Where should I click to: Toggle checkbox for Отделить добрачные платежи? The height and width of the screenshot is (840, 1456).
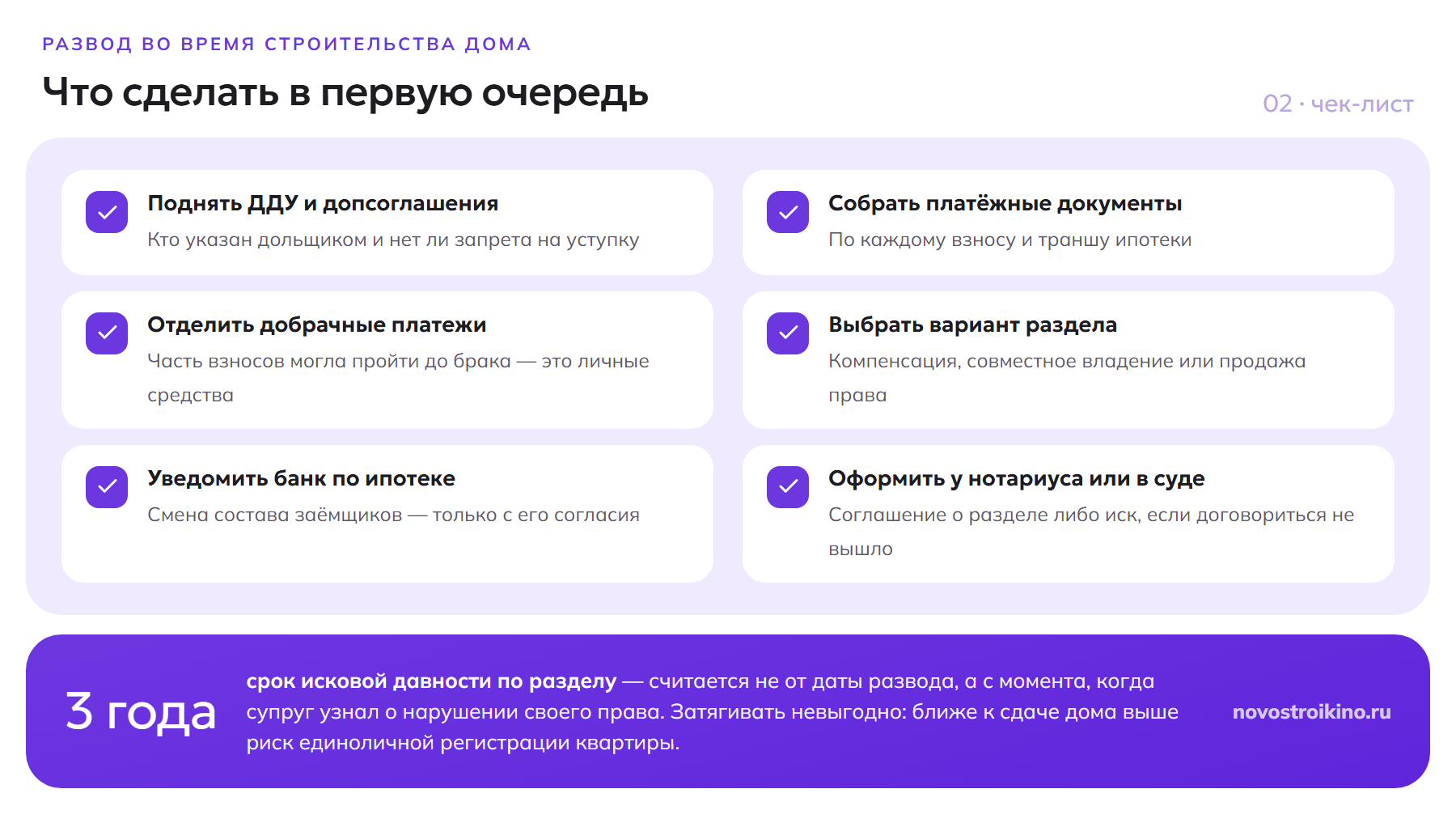(x=107, y=333)
